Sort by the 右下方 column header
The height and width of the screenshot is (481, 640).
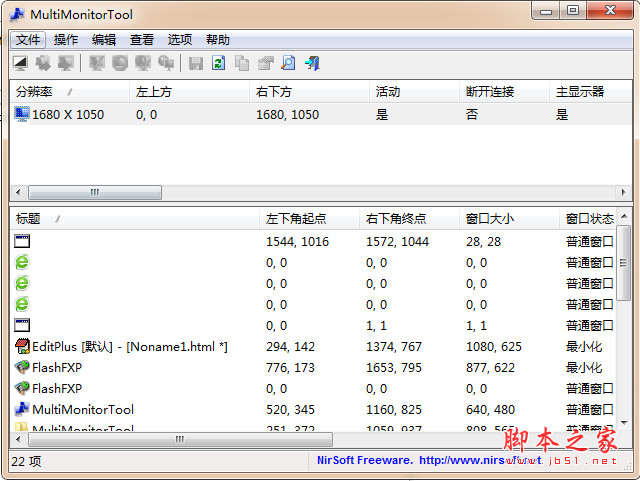pyautogui.click(x=309, y=91)
